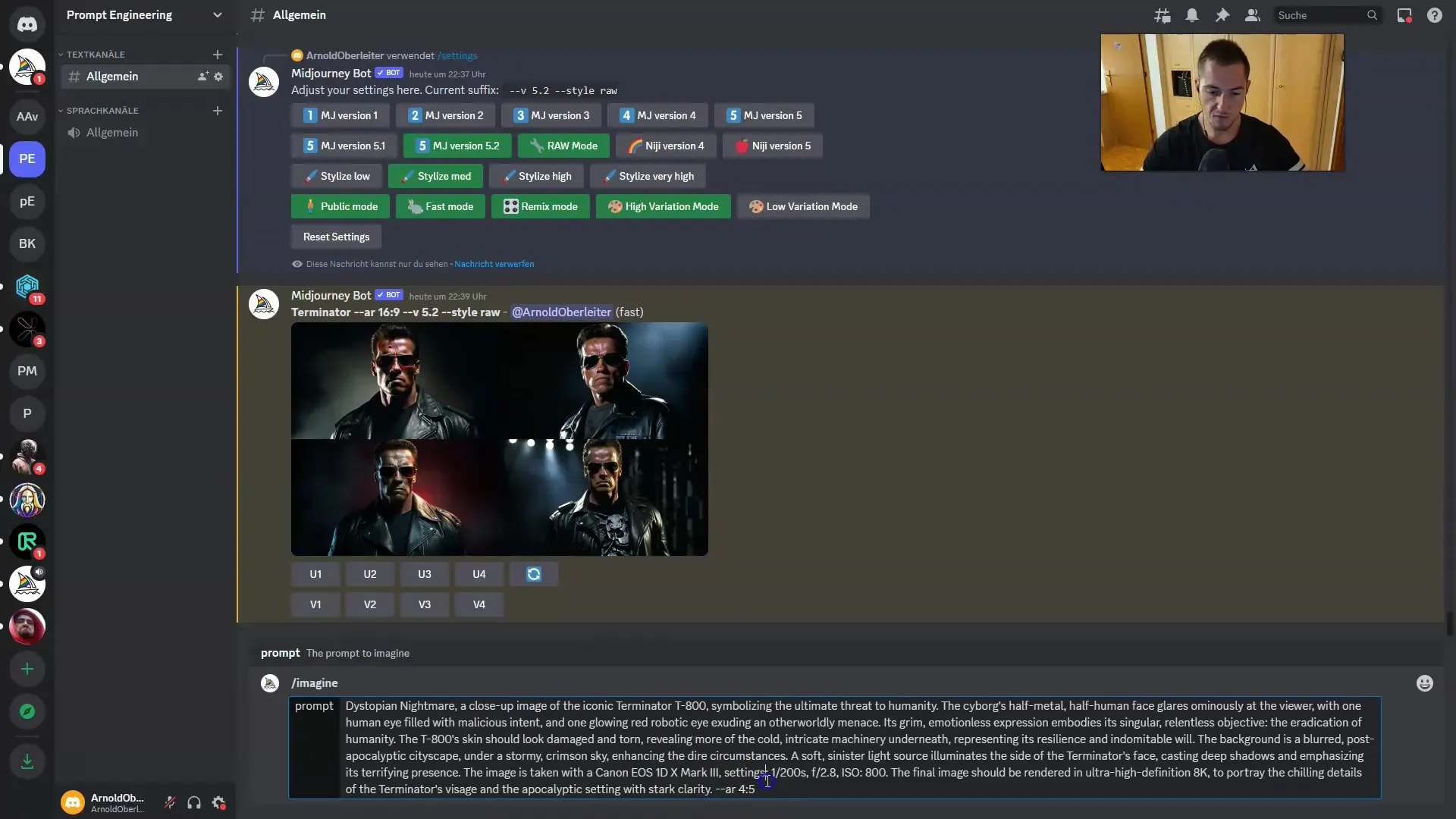Open inbox icon in header
The width and height of the screenshot is (1456, 819).
pos(1404,15)
